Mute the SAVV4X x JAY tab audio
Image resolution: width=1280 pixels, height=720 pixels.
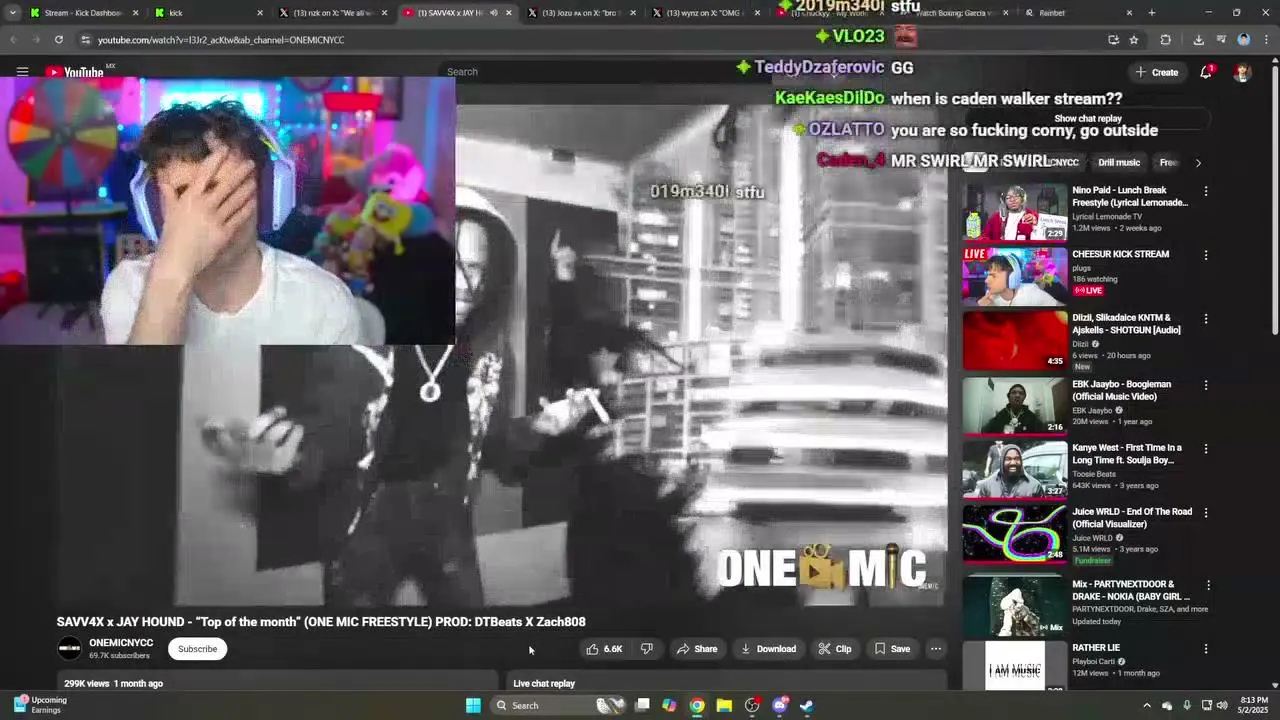(493, 13)
